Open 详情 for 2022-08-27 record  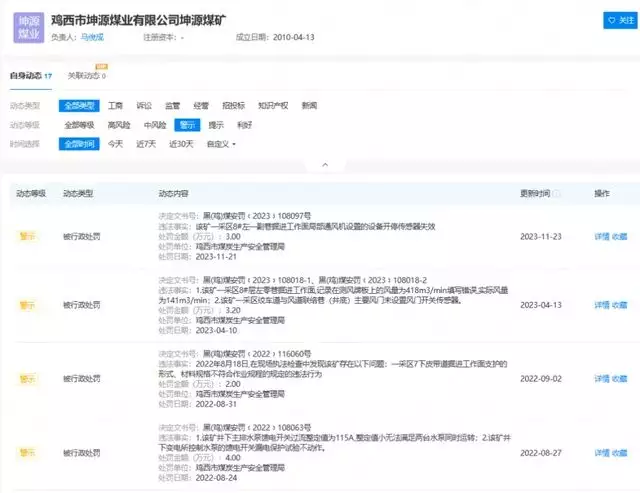pyautogui.click(x=602, y=453)
